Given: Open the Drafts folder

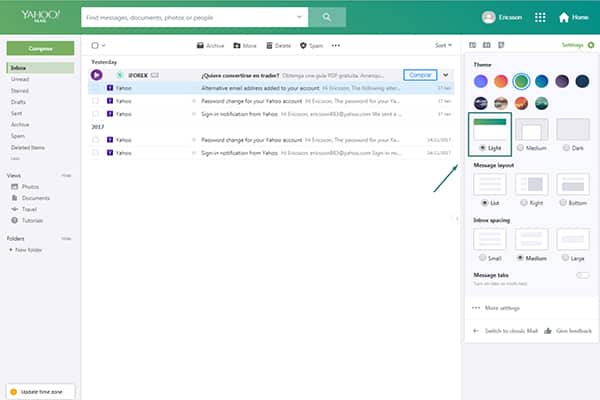Looking at the screenshot, I should click(x=18, y=102).
